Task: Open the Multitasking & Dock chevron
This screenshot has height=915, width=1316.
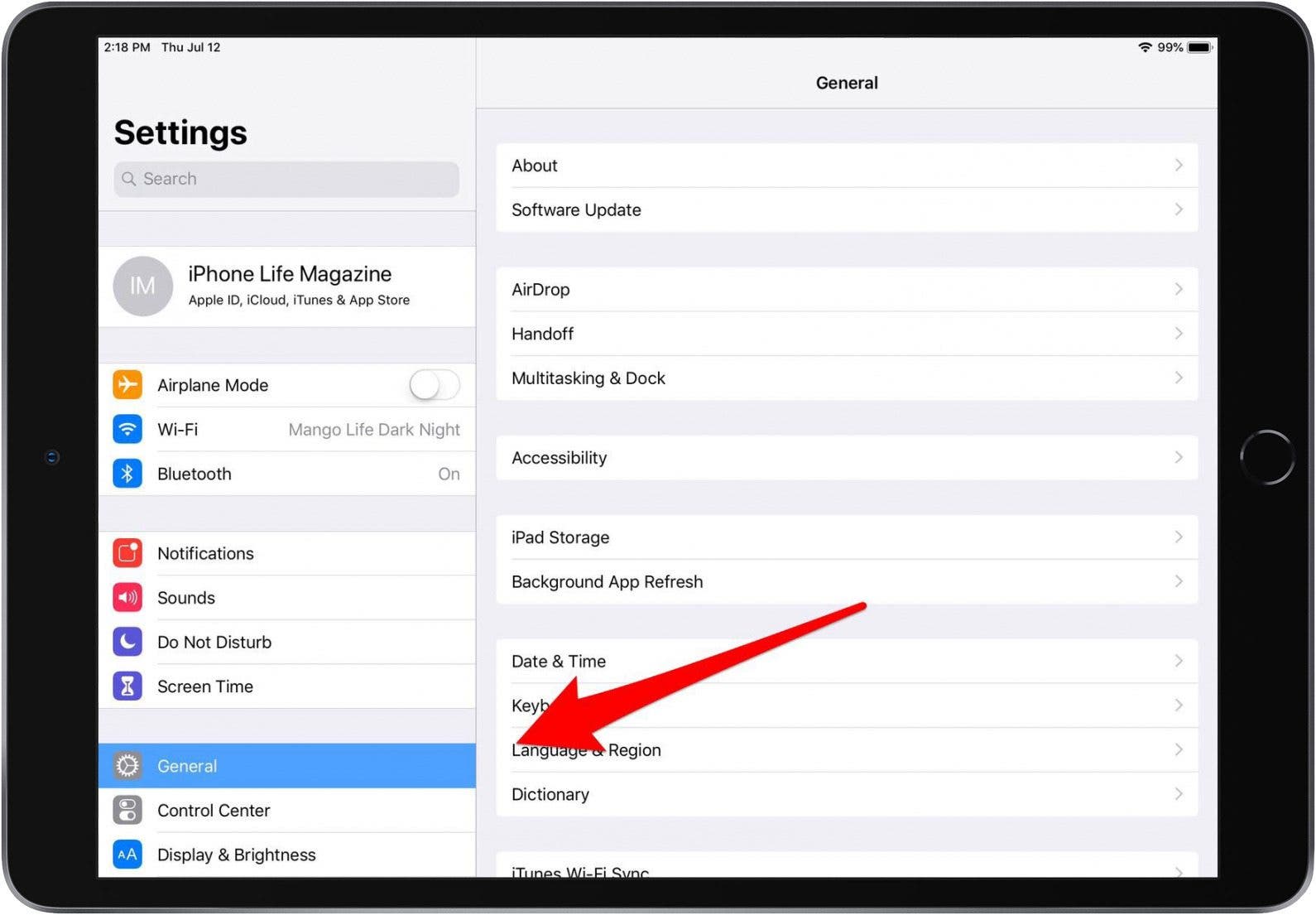Action: [1179, 378]
